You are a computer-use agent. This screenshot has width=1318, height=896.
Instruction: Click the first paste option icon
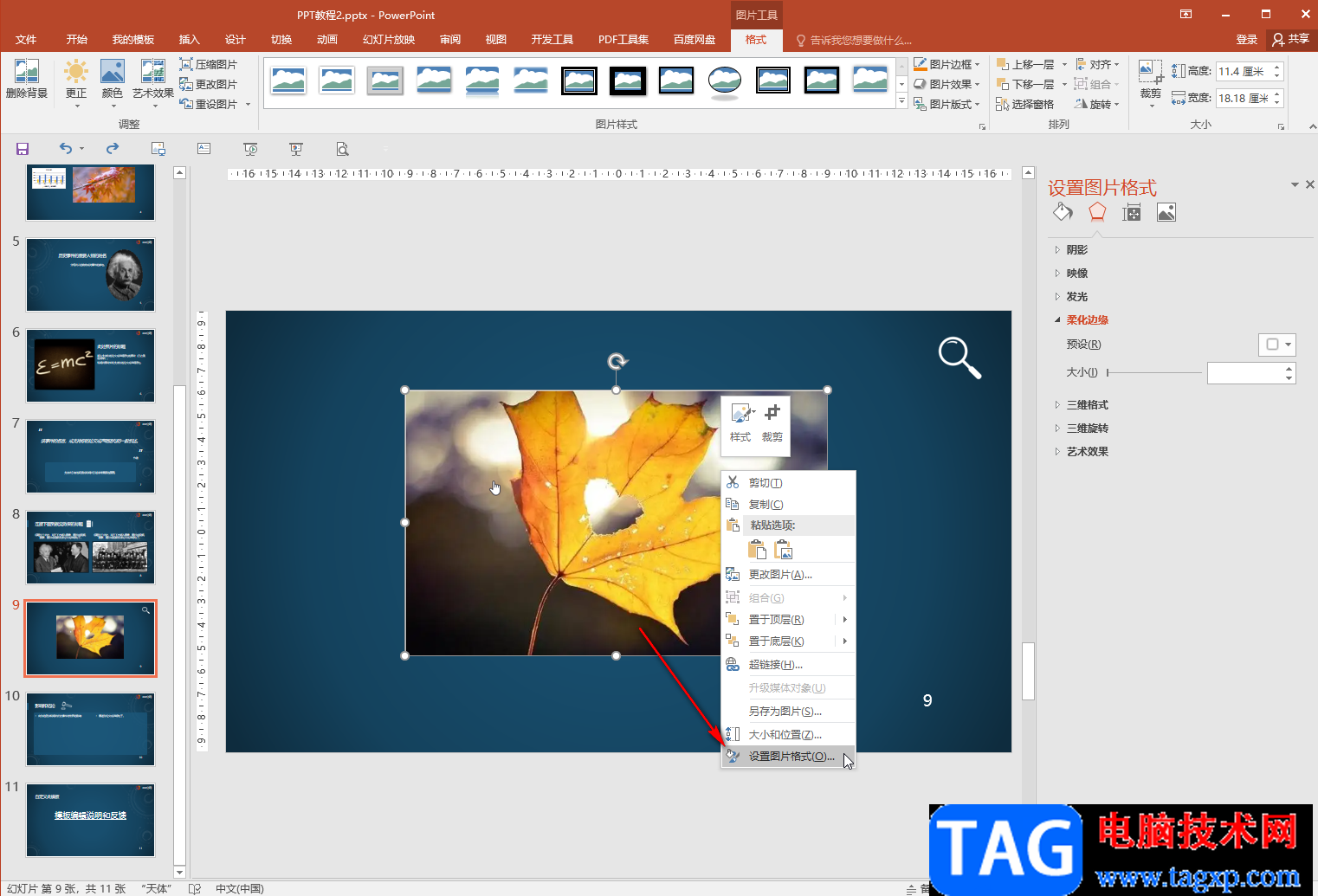pos(757,550)
